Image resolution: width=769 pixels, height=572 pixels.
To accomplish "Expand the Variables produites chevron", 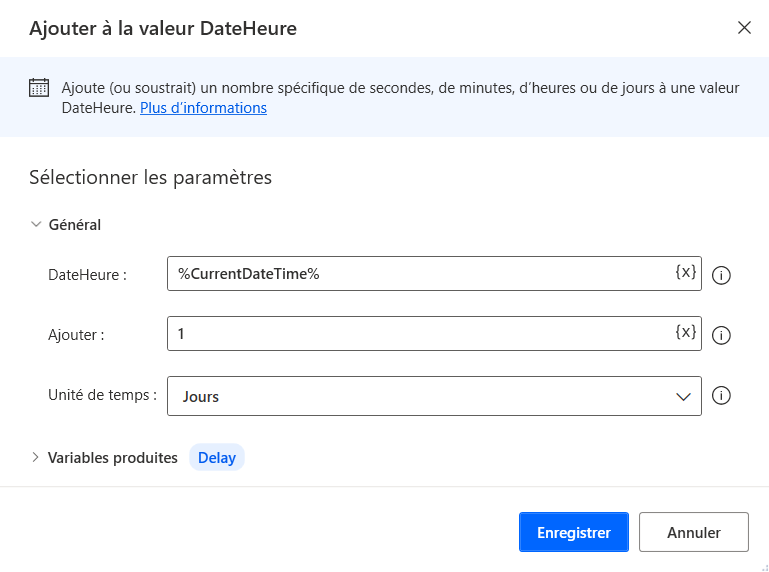I will (x=36, y=458).
